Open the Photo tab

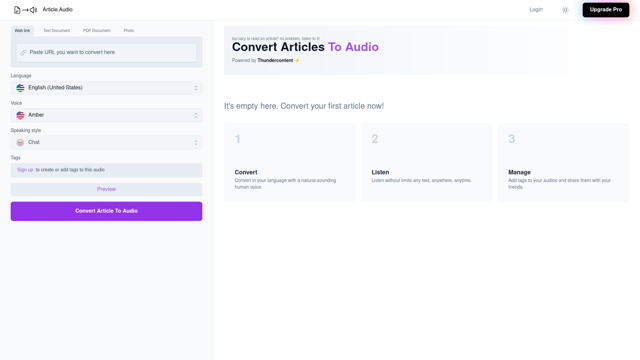[129, 31]
